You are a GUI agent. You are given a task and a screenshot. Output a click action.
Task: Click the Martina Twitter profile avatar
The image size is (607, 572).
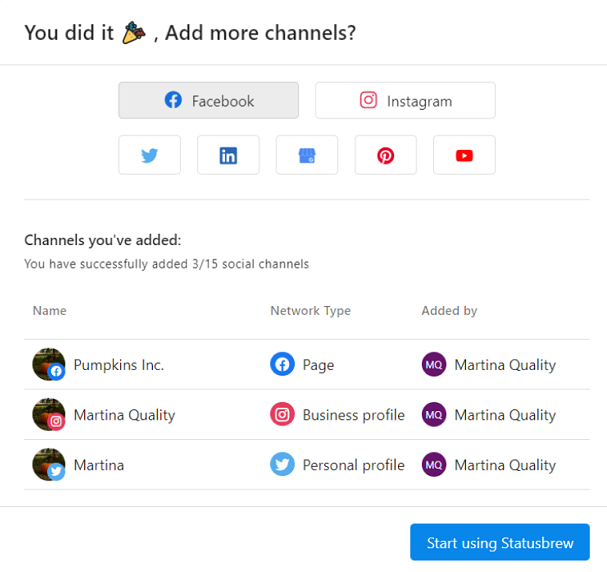[x=48, y=464]
